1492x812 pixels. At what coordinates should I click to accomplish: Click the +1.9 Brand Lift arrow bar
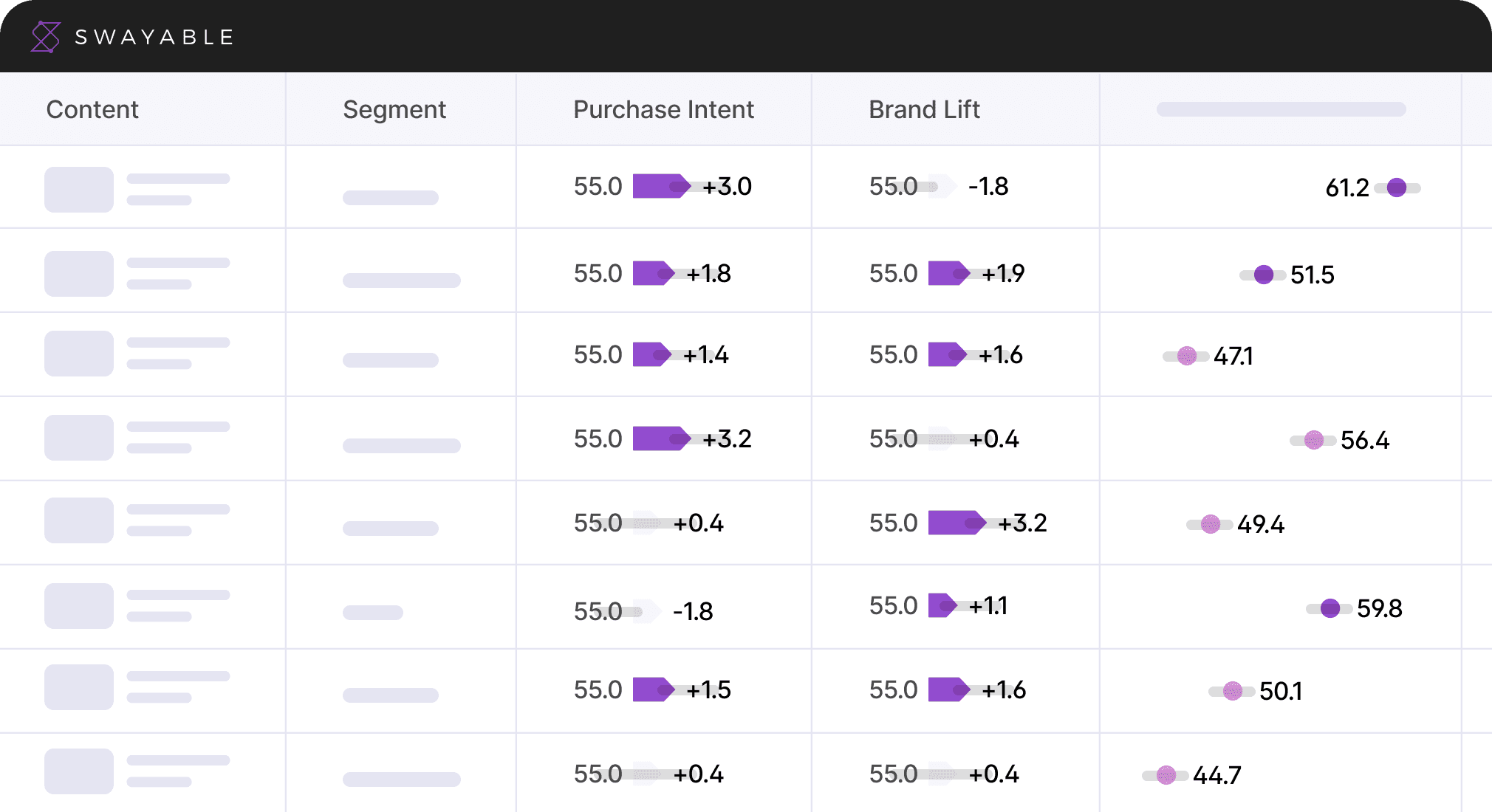tap(948, 273)
